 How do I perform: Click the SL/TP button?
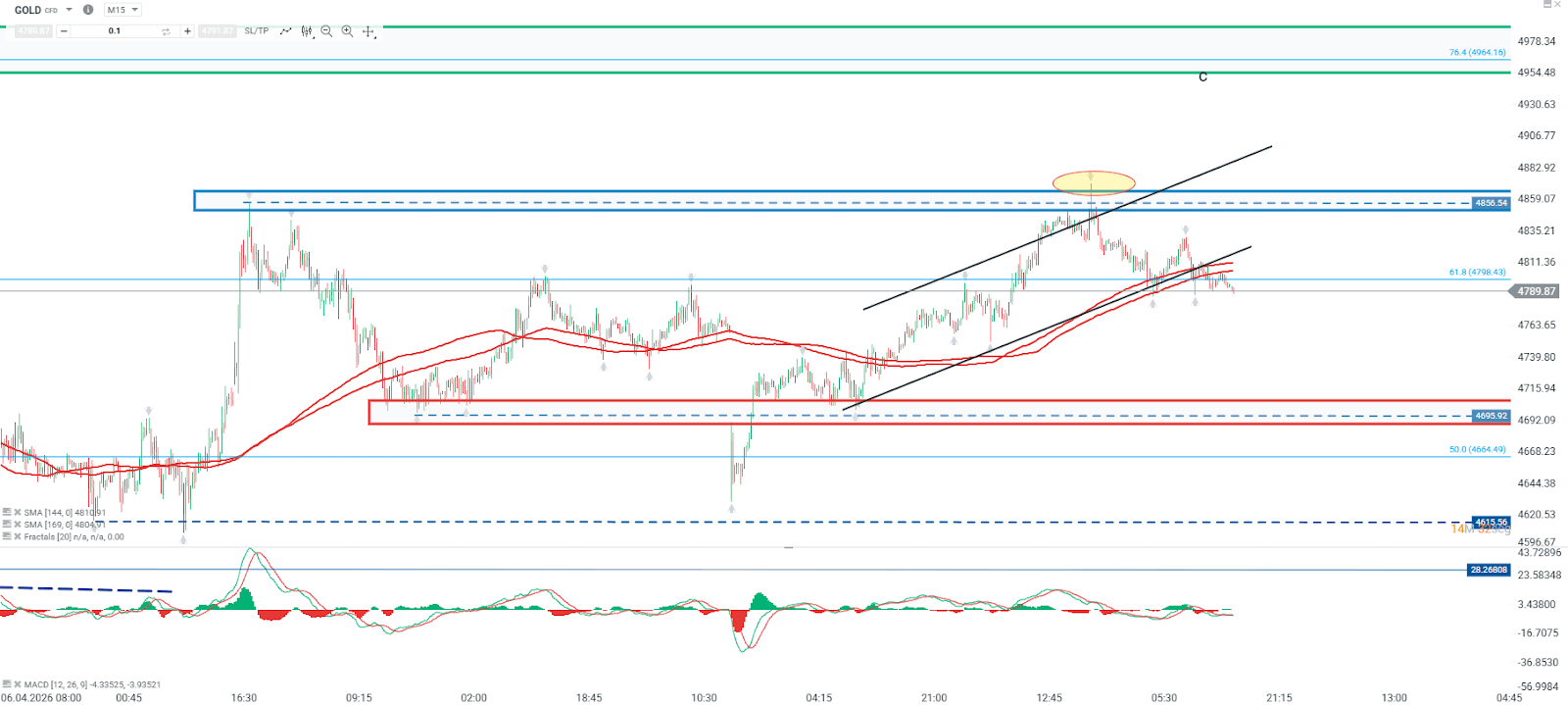(x=256, y=31)
